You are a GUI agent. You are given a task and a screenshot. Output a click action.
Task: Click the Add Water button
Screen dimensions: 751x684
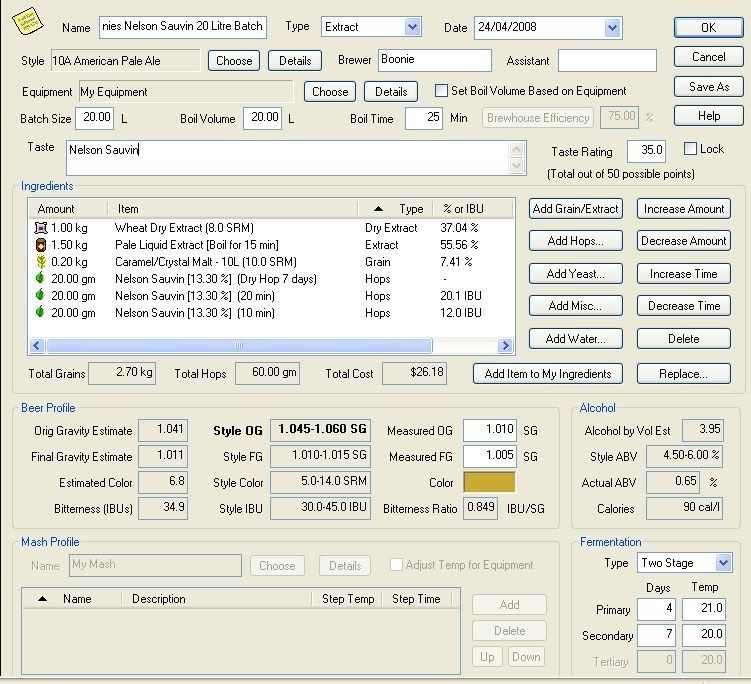(x=576, y=339)
